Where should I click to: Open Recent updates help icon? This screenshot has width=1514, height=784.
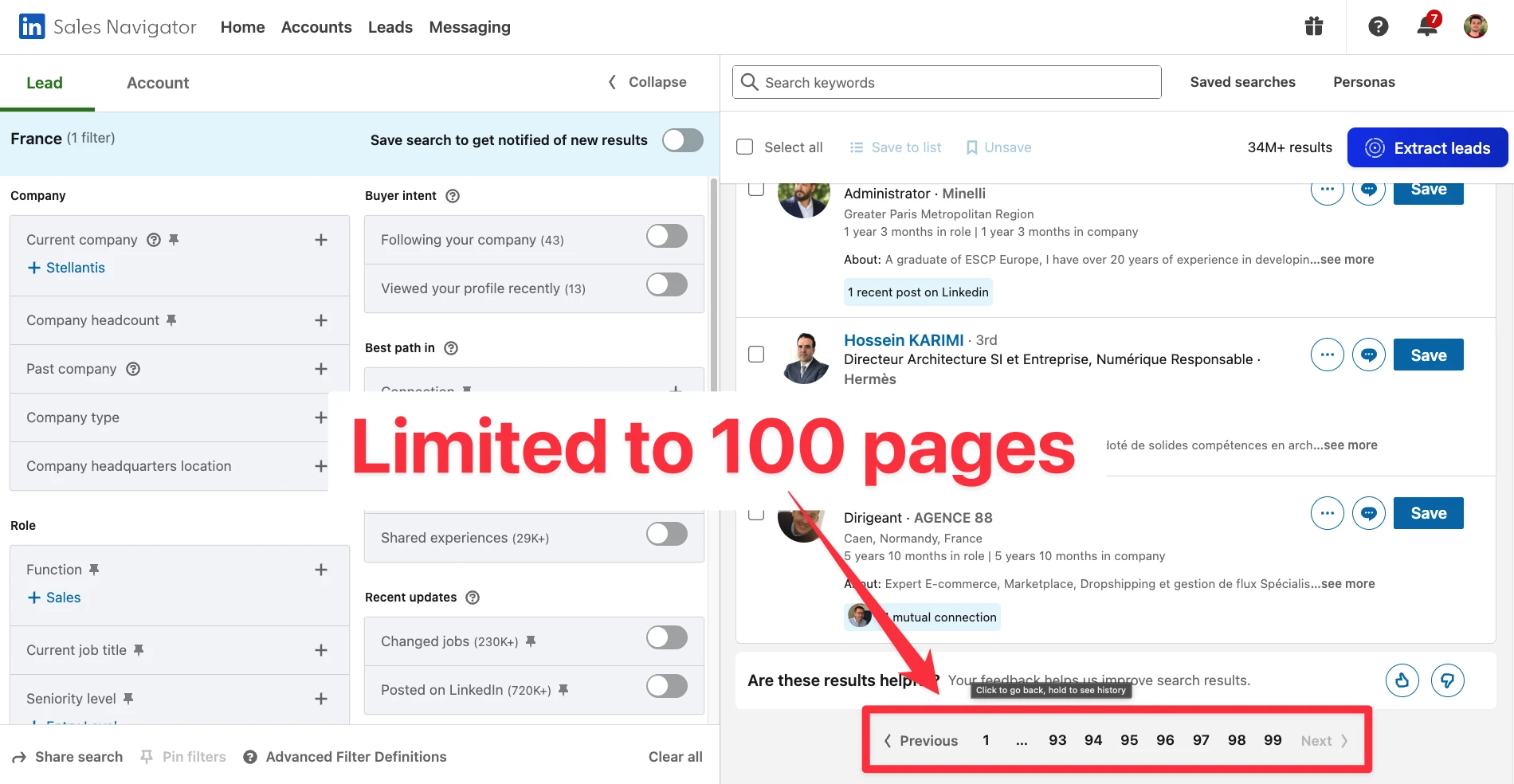coord(473,598)
